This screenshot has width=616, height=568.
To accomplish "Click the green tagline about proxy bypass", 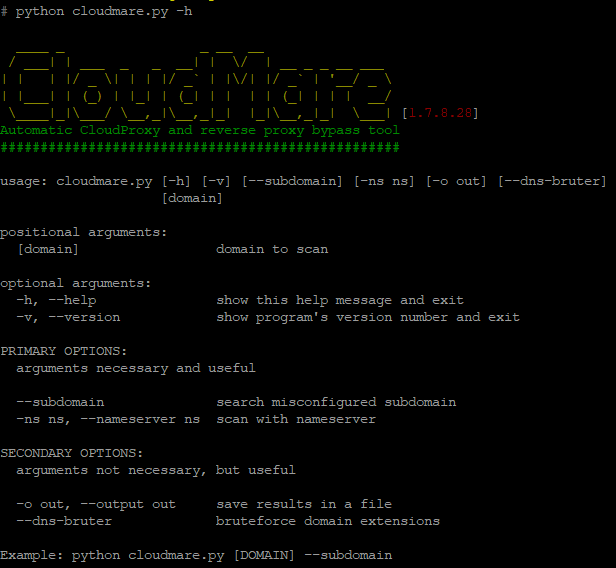I will click(x=200, y=130).
